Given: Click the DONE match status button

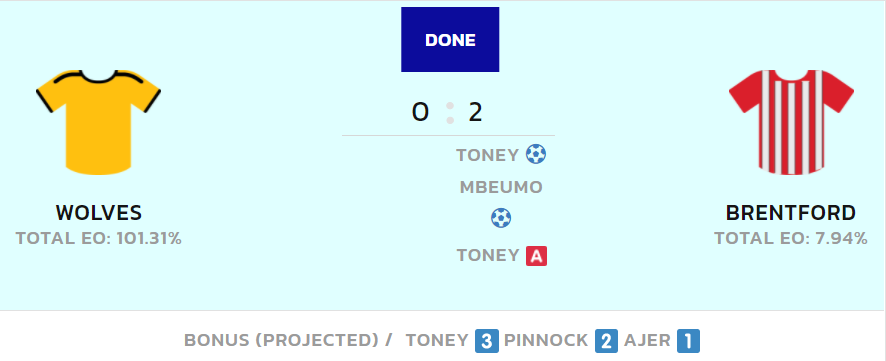Looking at the screenshot, I should pos(450,40).
